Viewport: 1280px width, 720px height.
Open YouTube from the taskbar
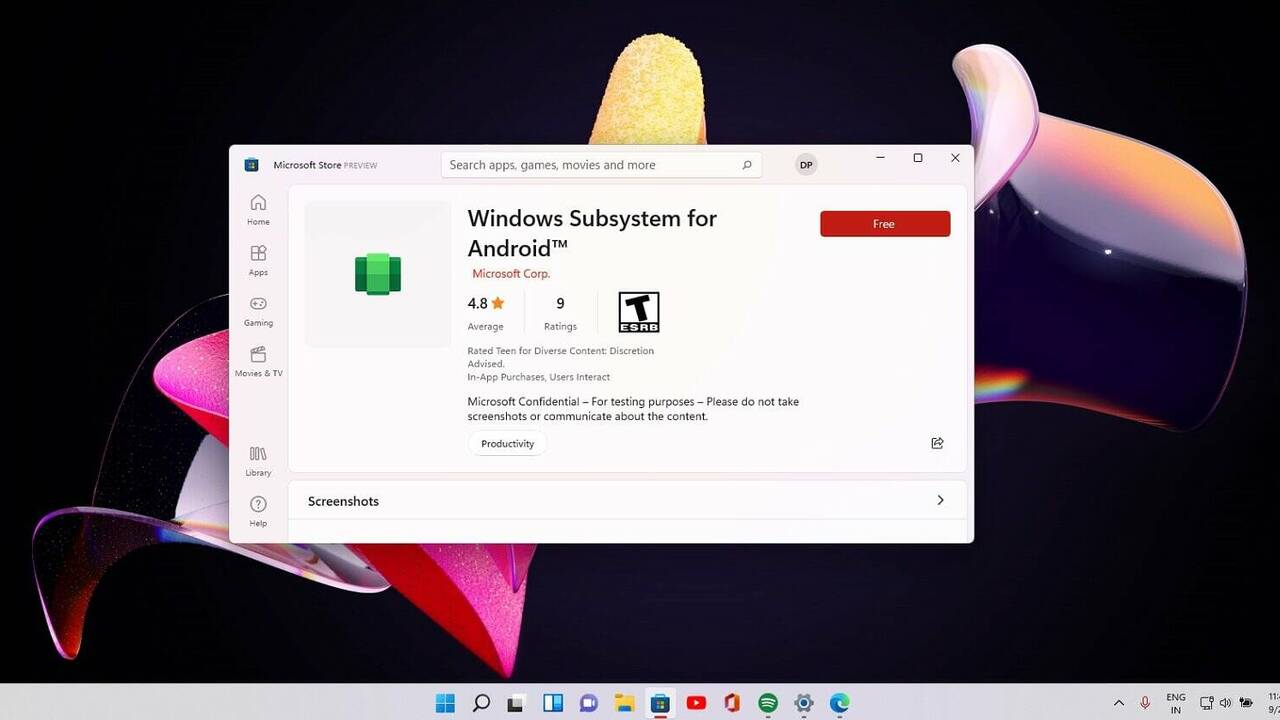(x=696, y=703)
